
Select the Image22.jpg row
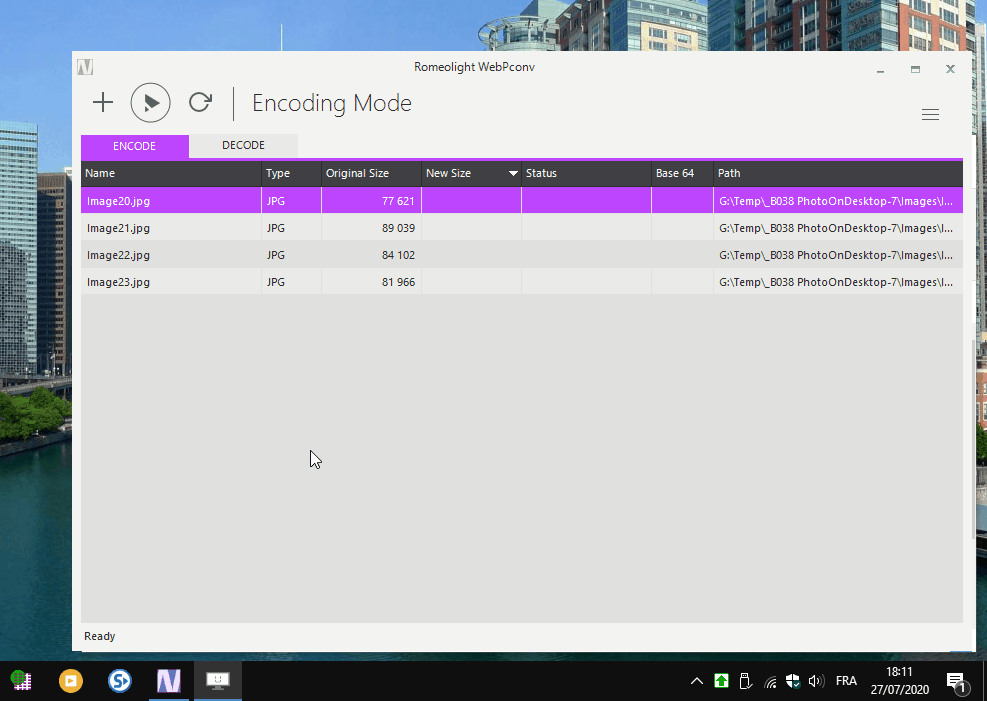[522, 255]
